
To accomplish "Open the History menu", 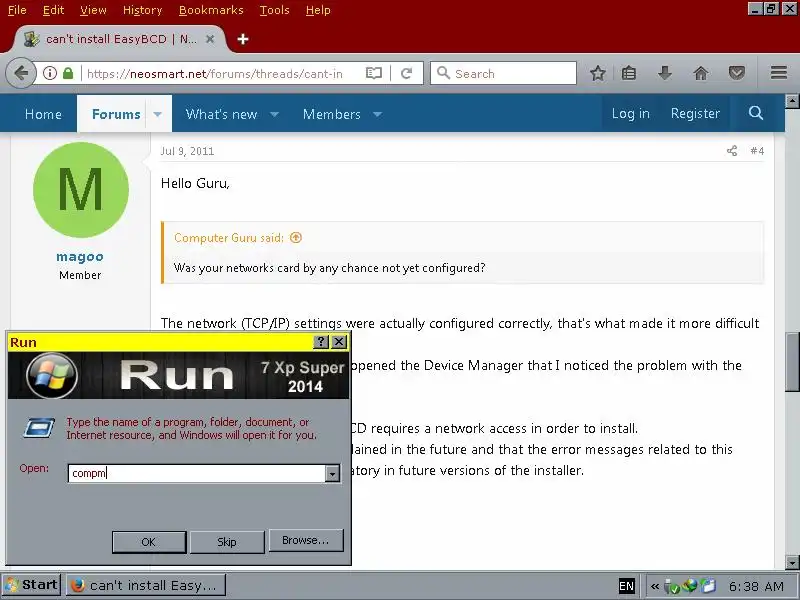I will 142,10.
